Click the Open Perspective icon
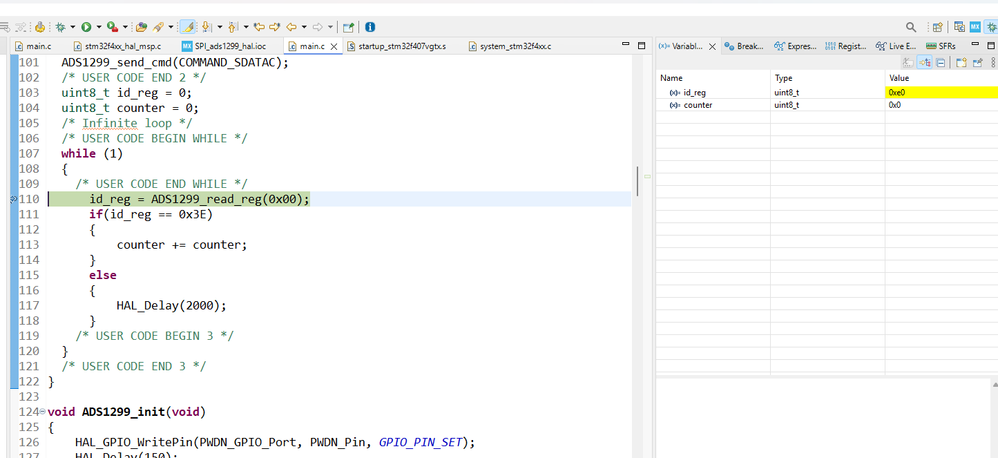This screenshot has height=458, width=998. point(937,27)
